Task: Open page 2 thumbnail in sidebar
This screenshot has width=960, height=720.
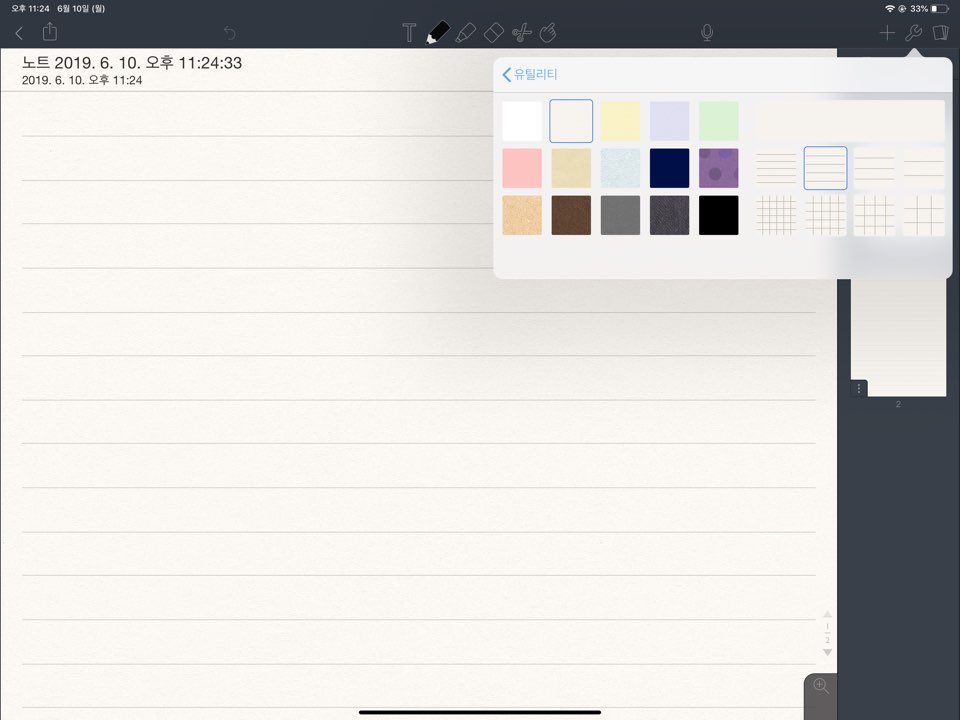Action: pos(898,337)
